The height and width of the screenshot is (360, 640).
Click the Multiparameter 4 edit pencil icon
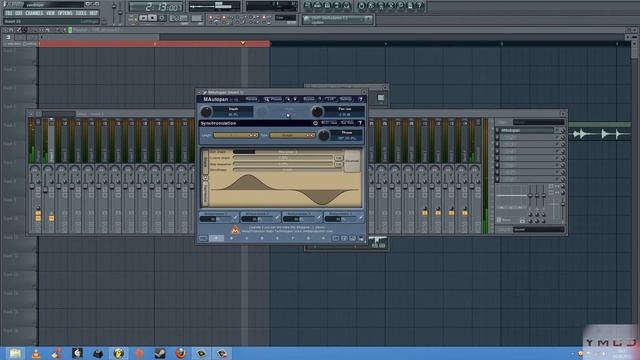[x=360, y=218]
